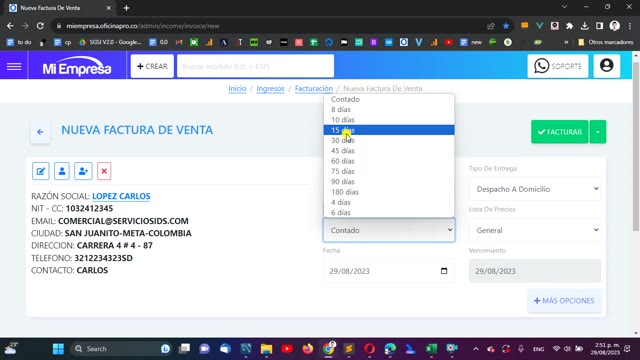Open the hamburger sidebar menu
This screenshot has width=640, height=360.
[x=14, y=66]
